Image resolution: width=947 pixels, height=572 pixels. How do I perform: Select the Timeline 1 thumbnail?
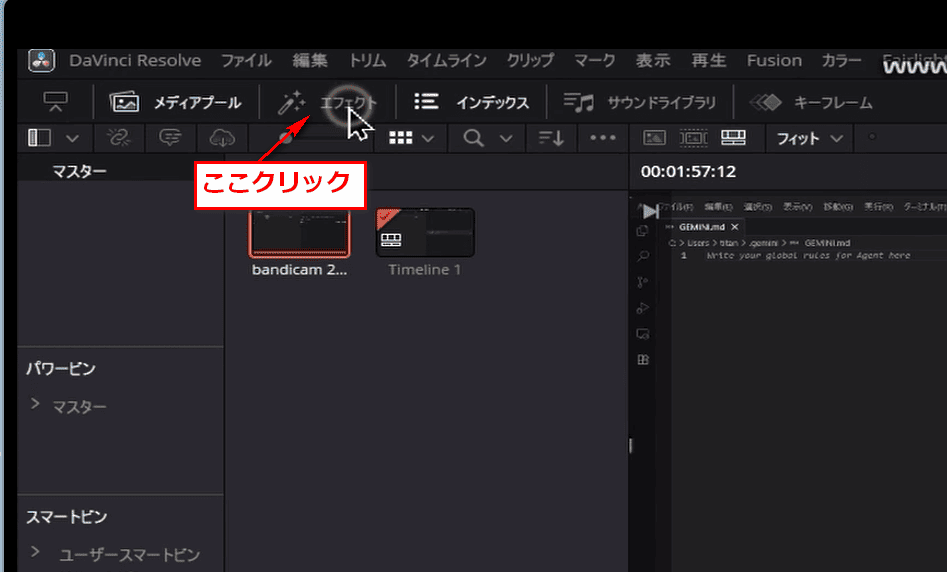425,233
